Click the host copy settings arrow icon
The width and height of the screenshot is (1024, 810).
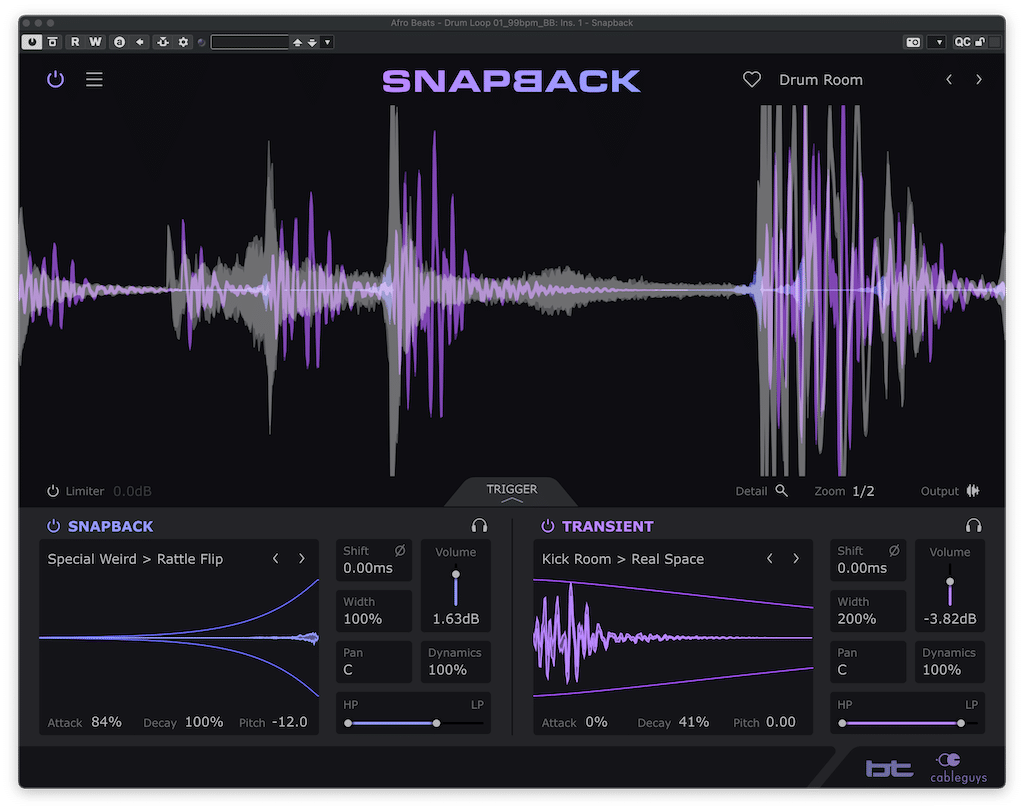click(x=140, y=42)
